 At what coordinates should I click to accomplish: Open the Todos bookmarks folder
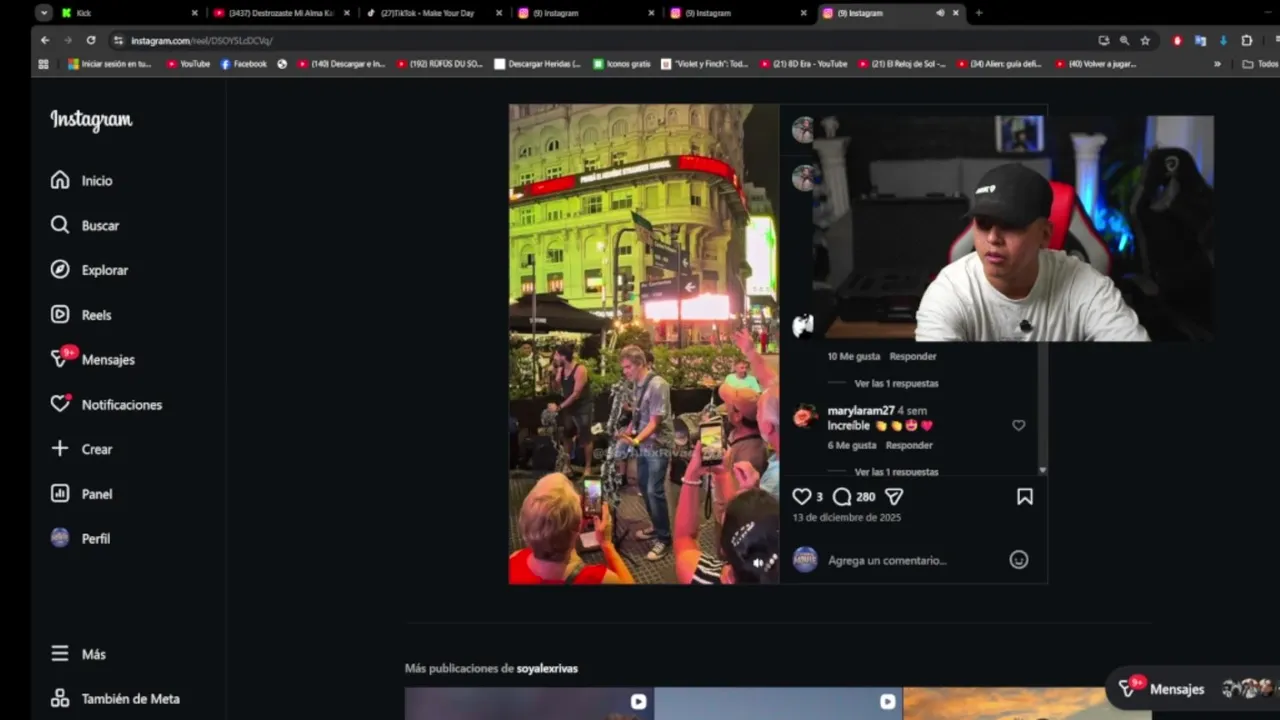[x=1260, y=64]
